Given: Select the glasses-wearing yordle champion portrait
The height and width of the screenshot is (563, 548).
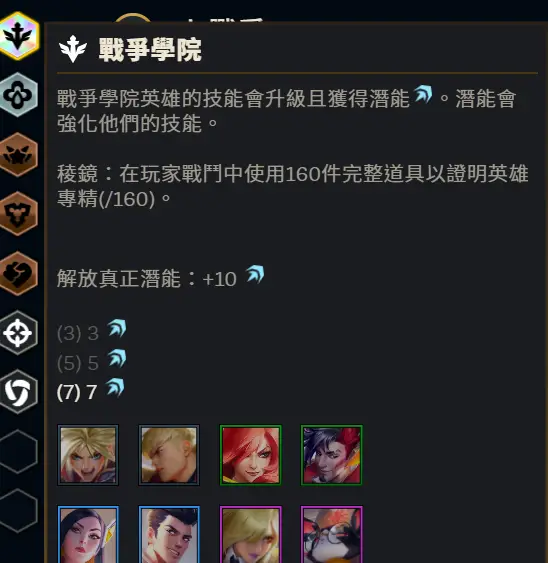Looking at the screenshot, I should (x=331, y=534).
